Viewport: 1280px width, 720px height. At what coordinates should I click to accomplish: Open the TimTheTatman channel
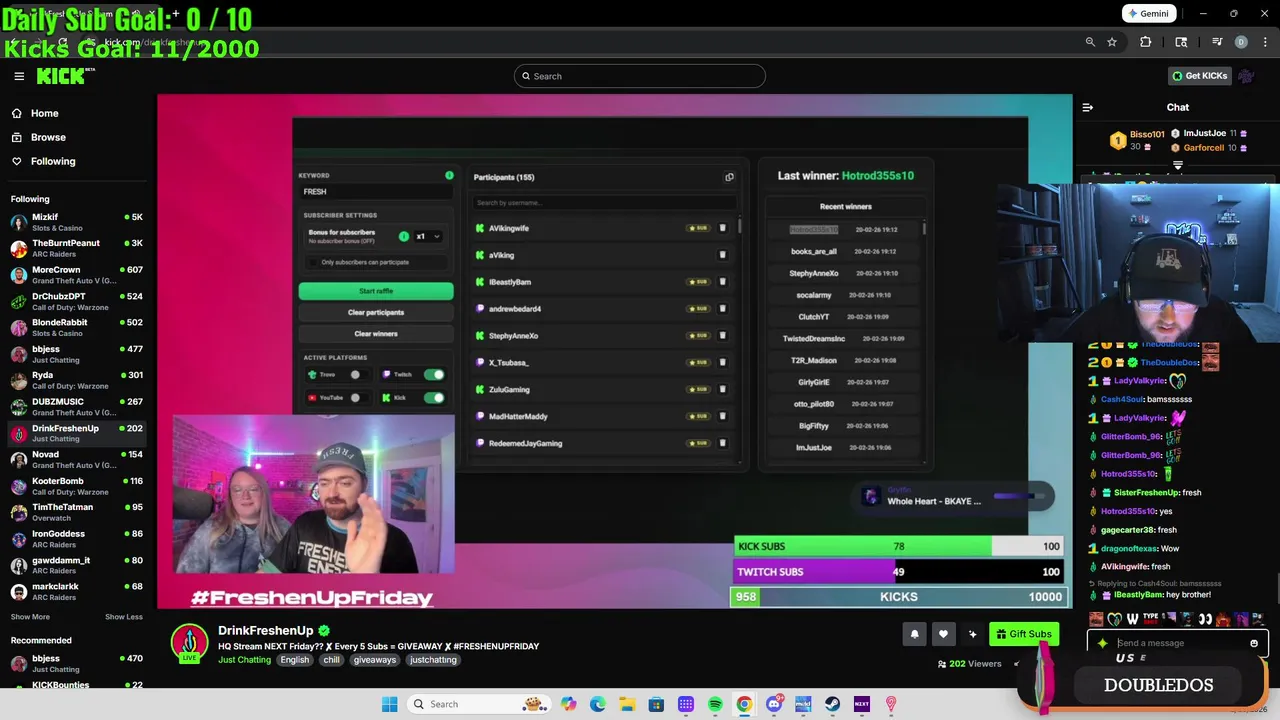pyautogui.click(x=78, y=512)
